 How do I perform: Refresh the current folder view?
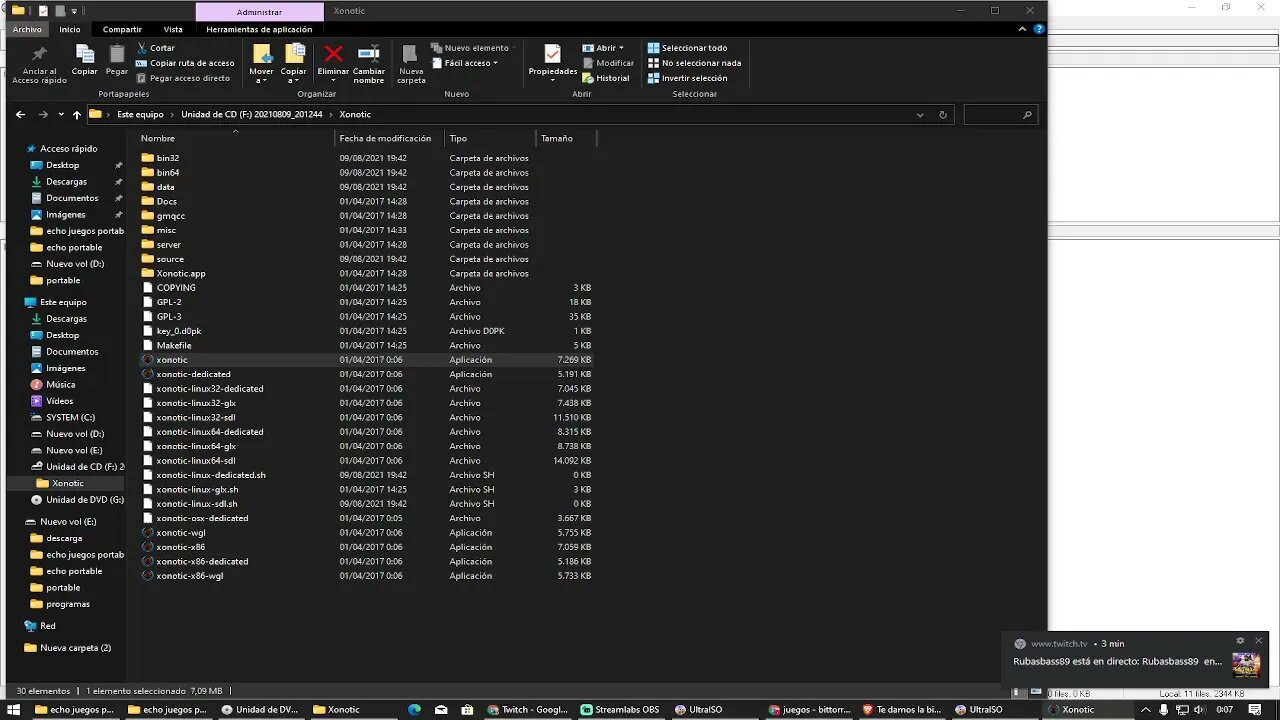[942, 115]
